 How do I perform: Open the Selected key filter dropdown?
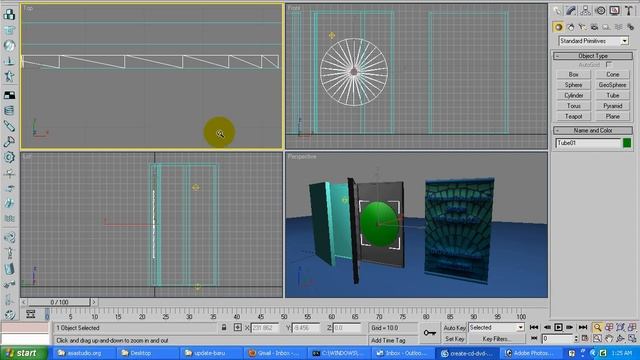pos(496,328)
